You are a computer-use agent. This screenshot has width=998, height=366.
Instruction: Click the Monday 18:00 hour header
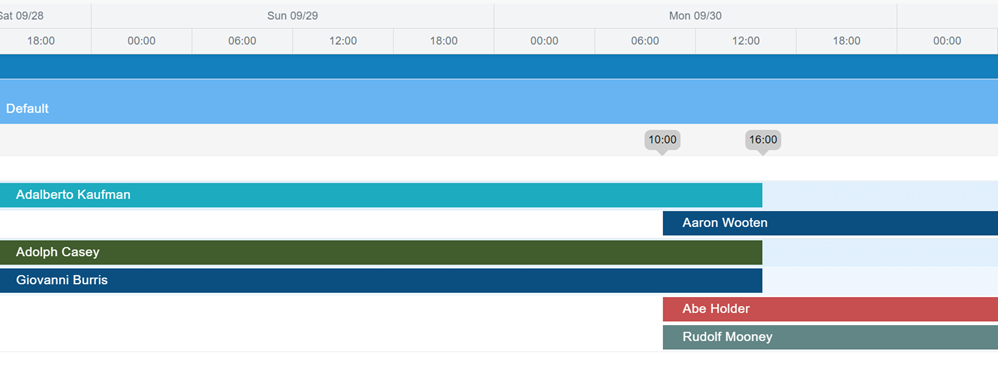[847, 41]
